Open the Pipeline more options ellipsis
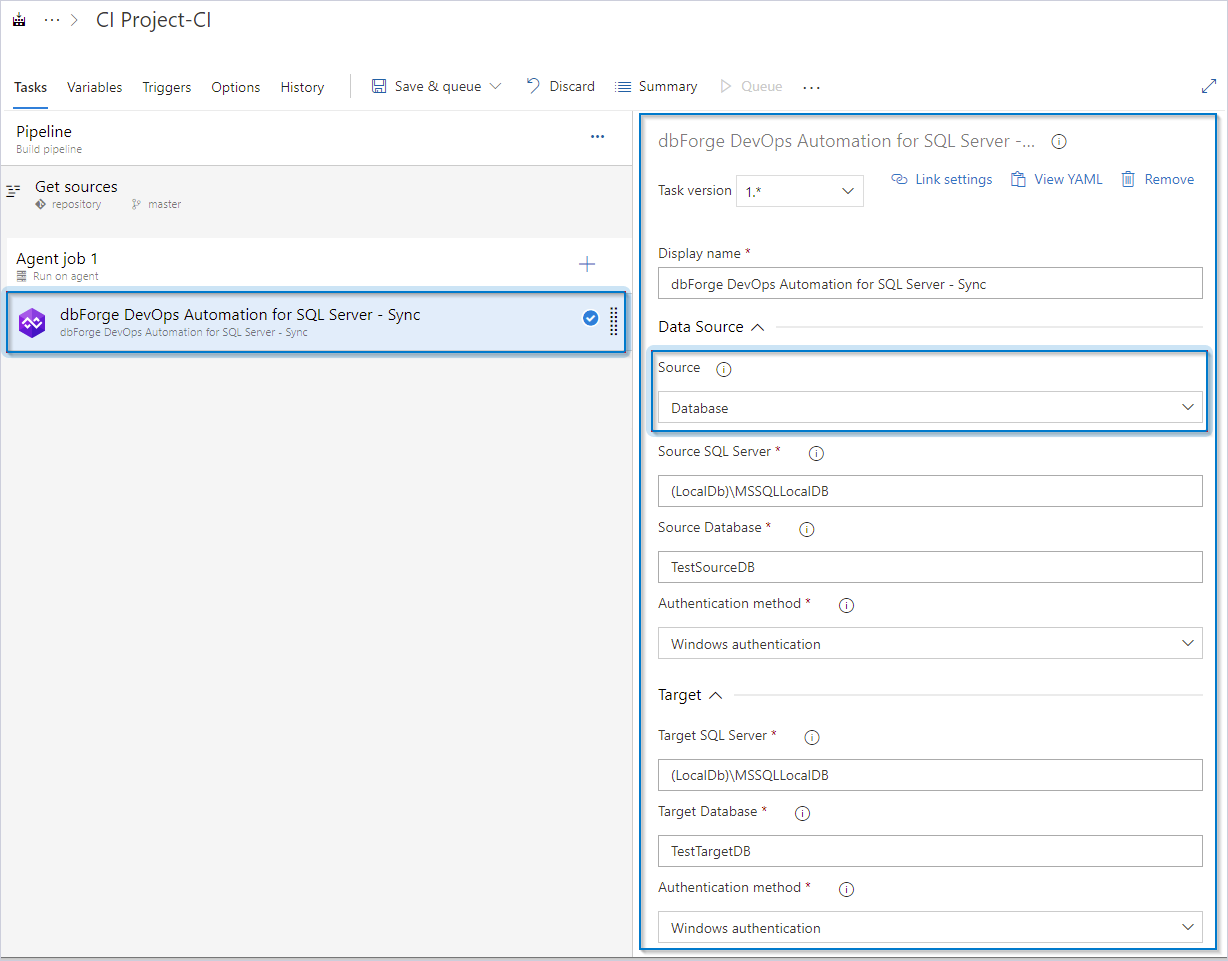The width and height of the screenshot is (1228, 961). click(x=597, y=137)
